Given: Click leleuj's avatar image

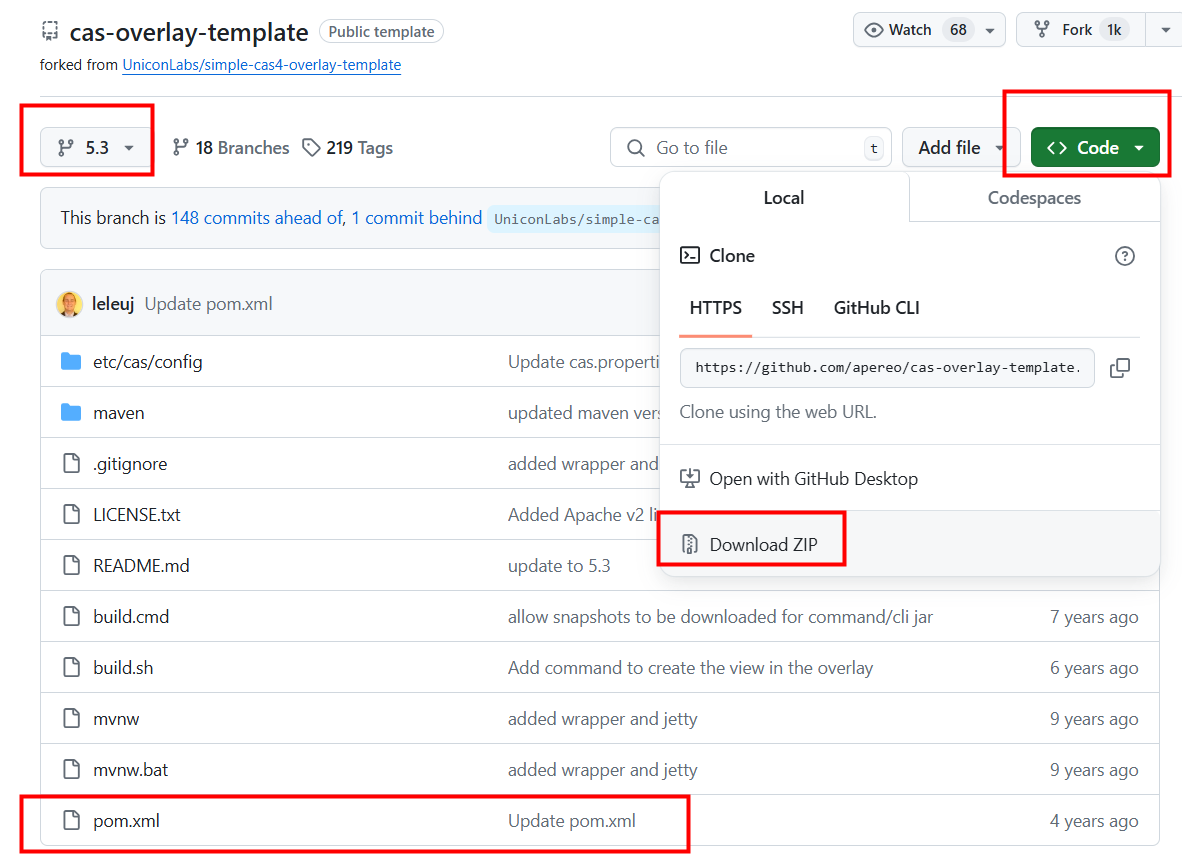Looking at the screenshot, I should [x=69, y=304].
